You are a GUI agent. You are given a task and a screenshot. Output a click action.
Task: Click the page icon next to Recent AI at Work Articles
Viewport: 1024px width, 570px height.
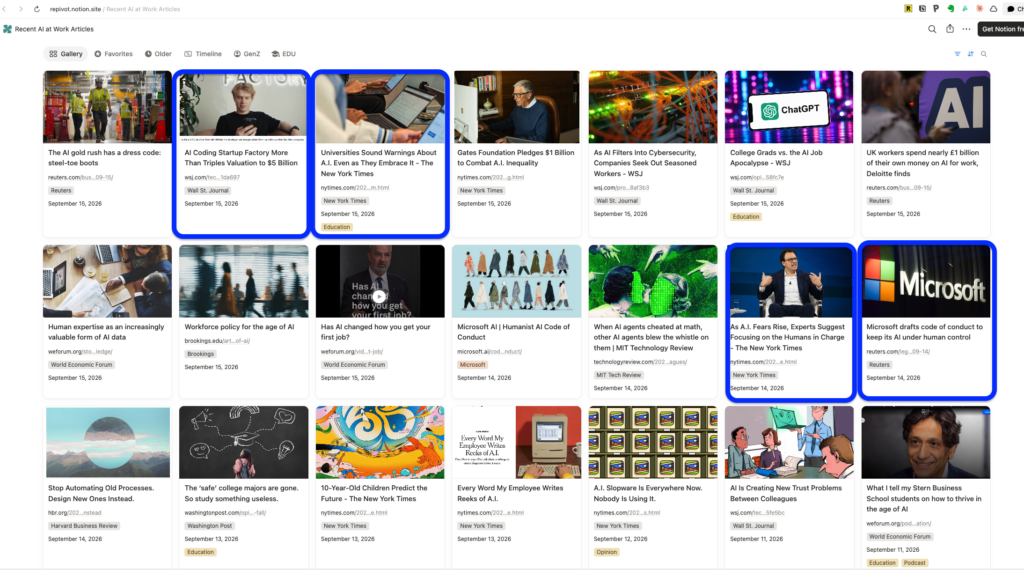pyautogui.click(x=7, y=29)
